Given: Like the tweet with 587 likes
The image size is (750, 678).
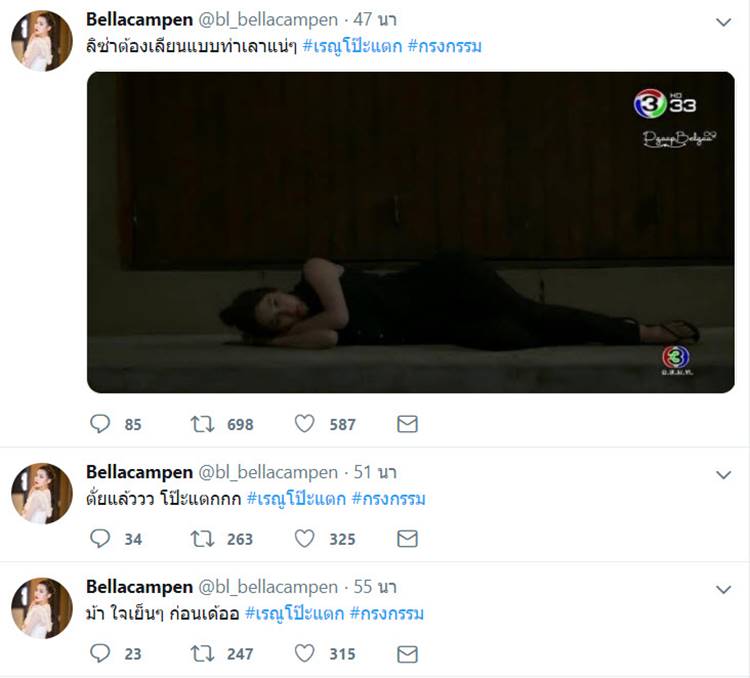Looking at the screenshot, I should 305,424.
